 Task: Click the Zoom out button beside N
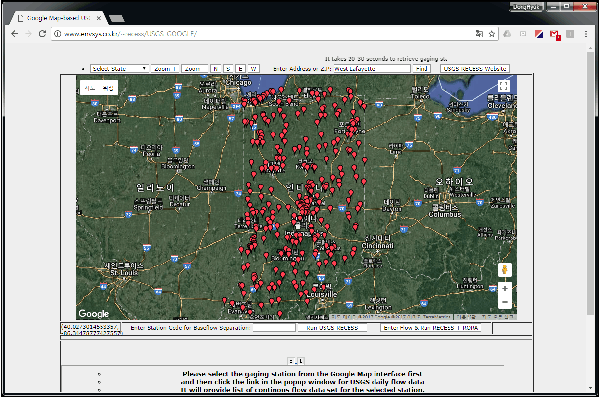[194, 69]
